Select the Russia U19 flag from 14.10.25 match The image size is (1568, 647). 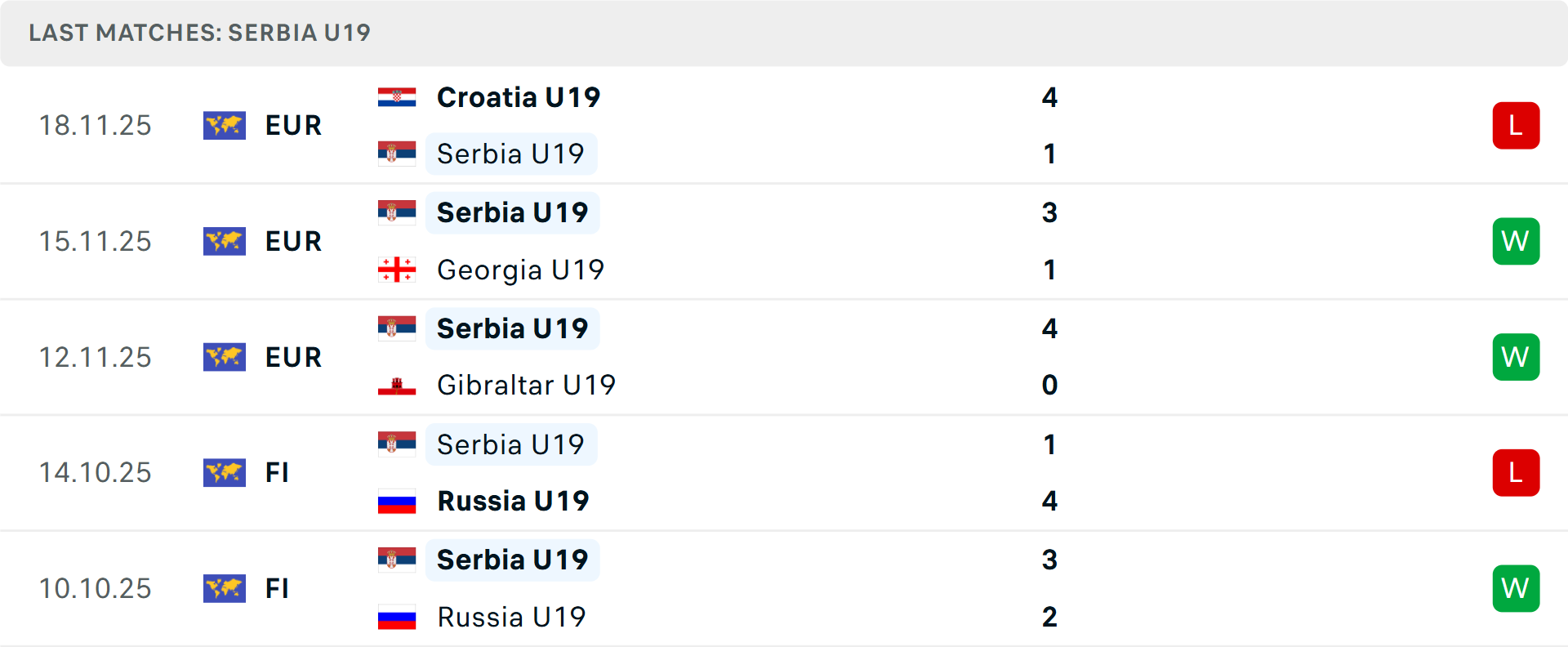pyautogui.click(x=398, y=501)
